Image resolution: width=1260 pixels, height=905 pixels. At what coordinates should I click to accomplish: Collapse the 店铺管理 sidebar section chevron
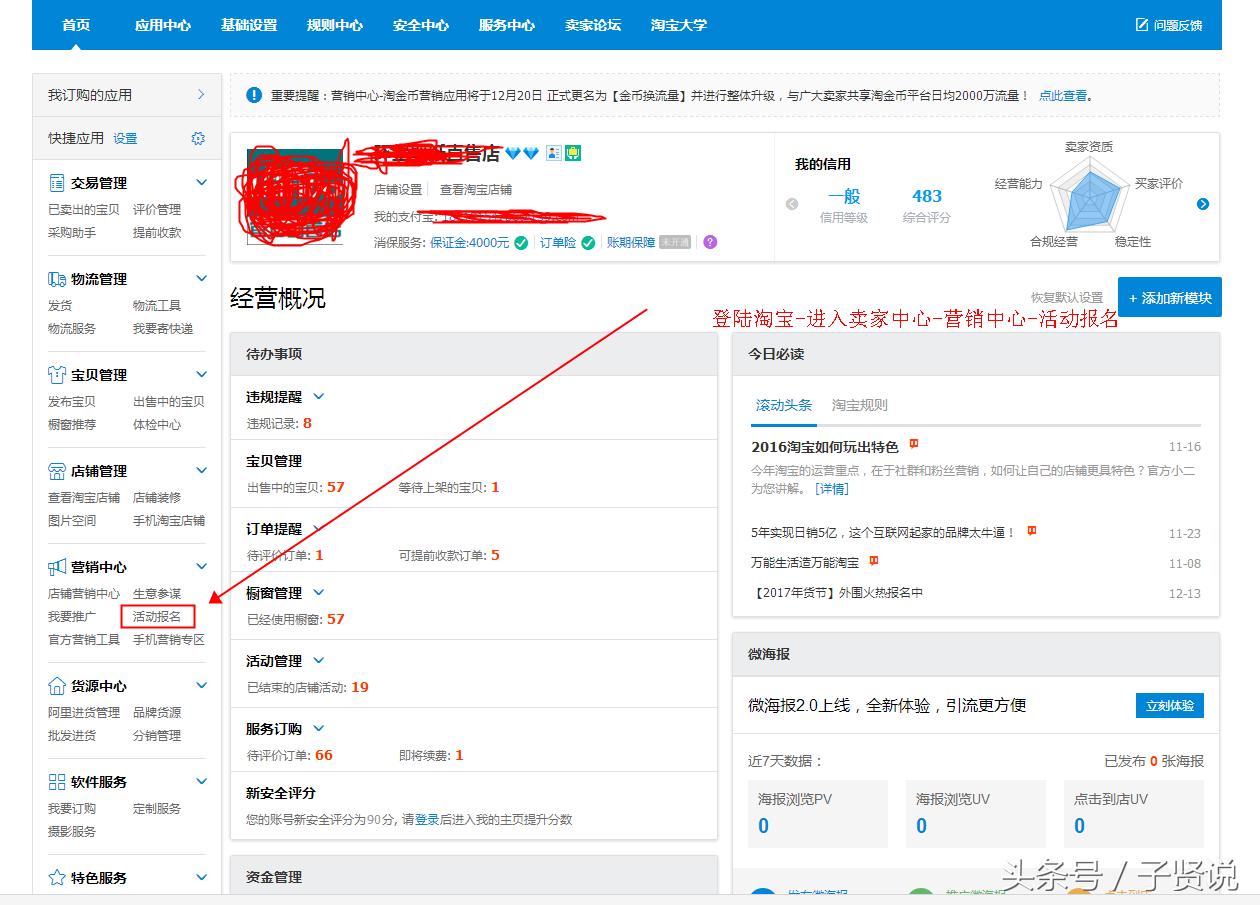[201, 471]
